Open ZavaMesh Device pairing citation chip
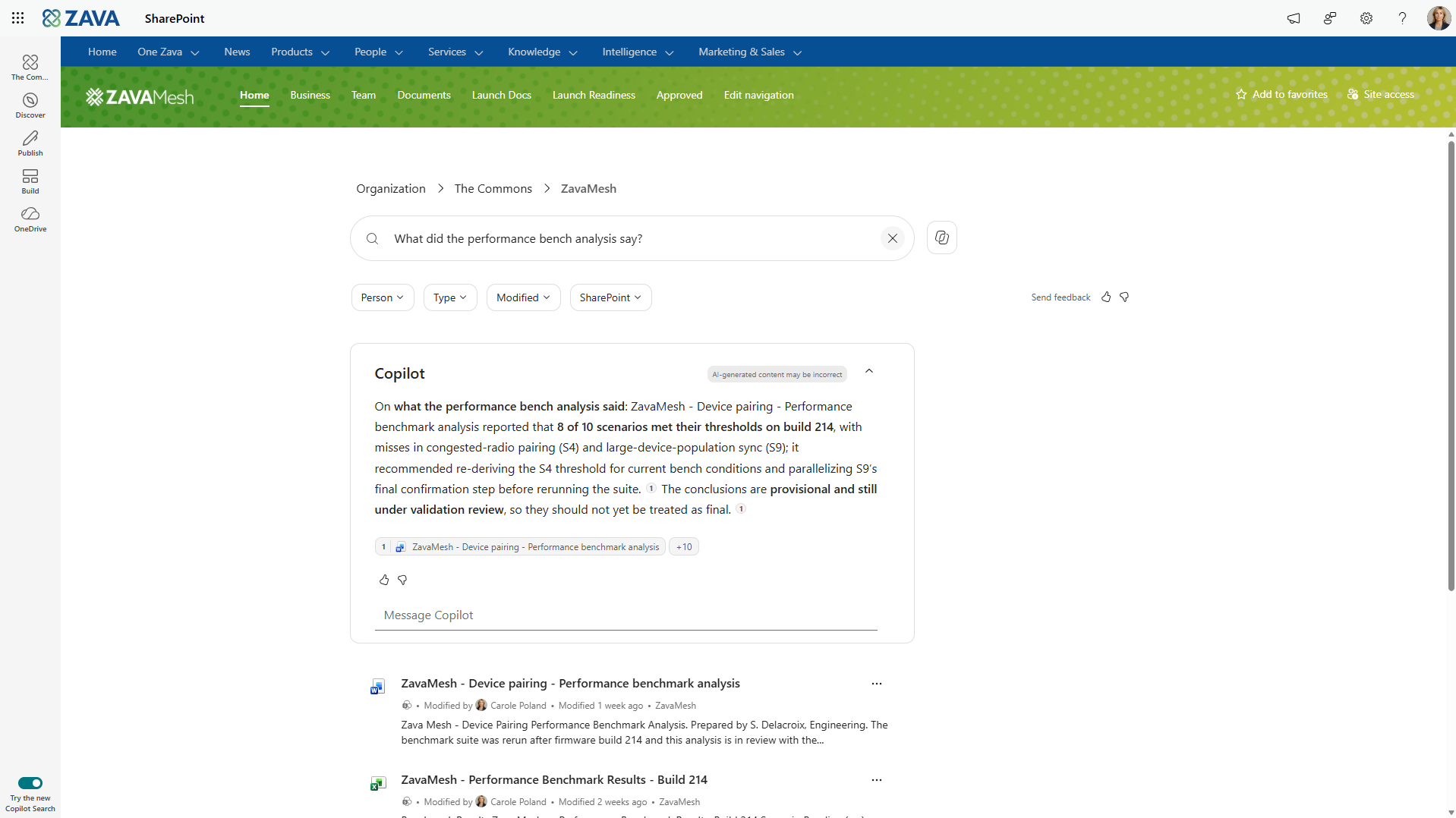Image resolution: width=1456 pixels, height=818 pixels. (520, 547)
